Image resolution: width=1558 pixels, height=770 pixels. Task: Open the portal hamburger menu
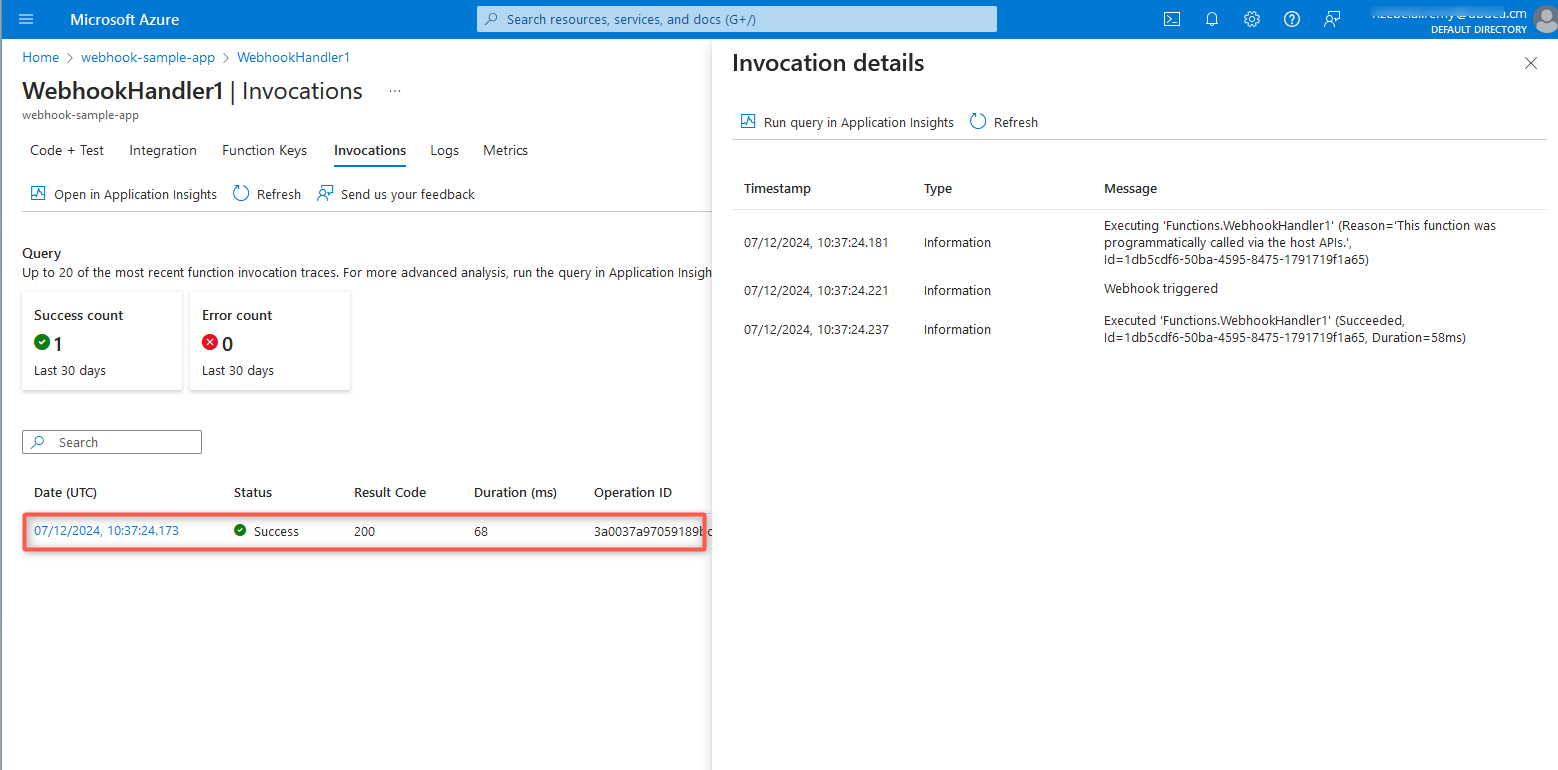tap(26, 19)
